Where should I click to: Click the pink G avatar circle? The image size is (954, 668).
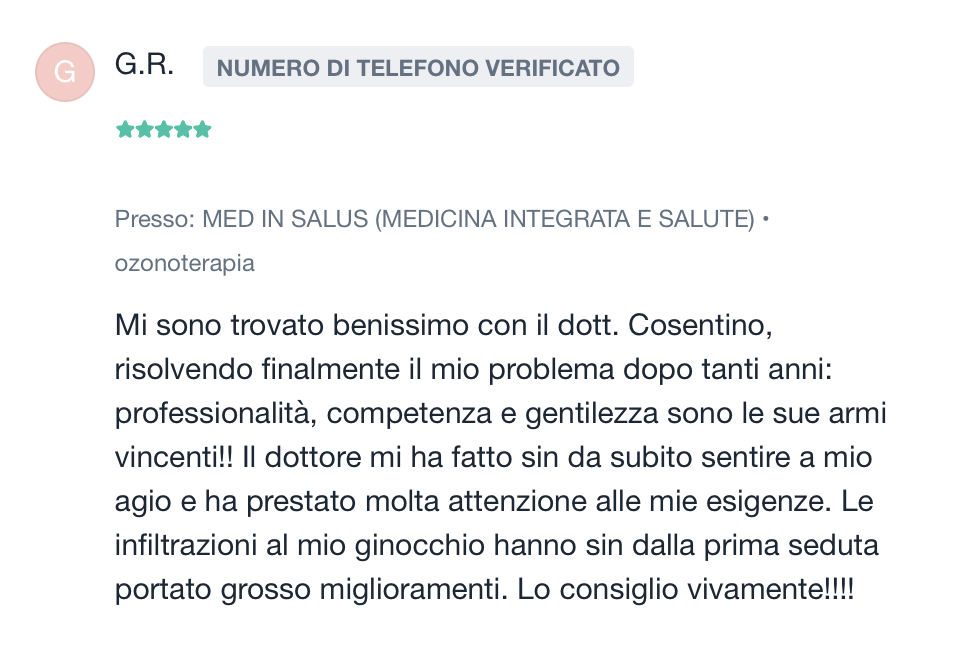point(65,72)
